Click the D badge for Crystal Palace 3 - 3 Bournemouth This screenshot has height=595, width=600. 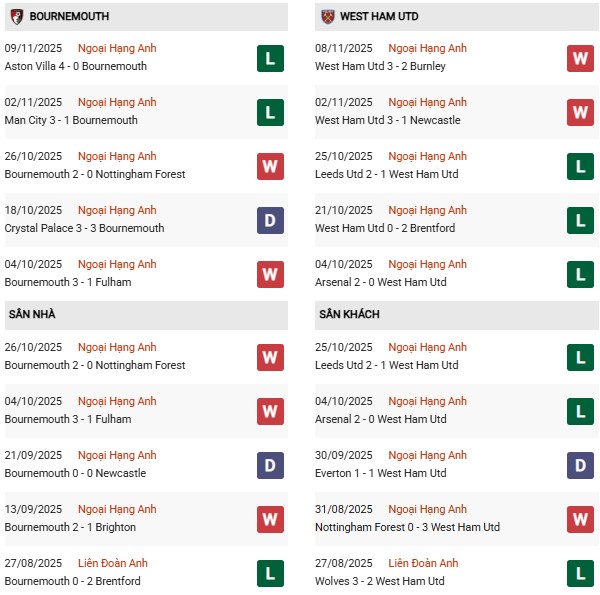(x=270, y=220)
